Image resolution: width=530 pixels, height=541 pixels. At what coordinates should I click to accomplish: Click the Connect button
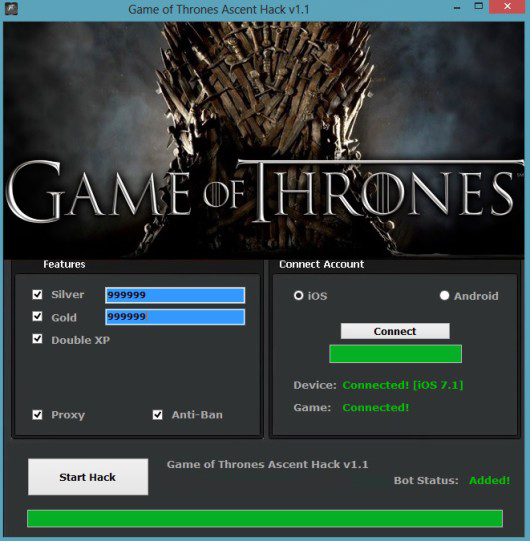[x=395, y=331]
